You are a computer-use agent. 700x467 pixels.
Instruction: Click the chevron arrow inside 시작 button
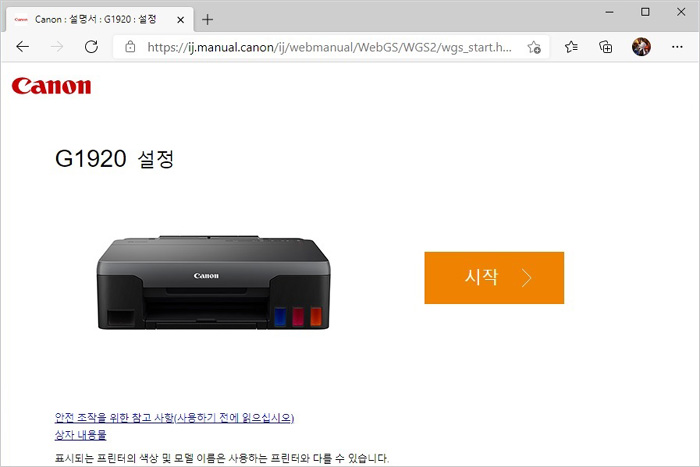[x=526, y=278]
